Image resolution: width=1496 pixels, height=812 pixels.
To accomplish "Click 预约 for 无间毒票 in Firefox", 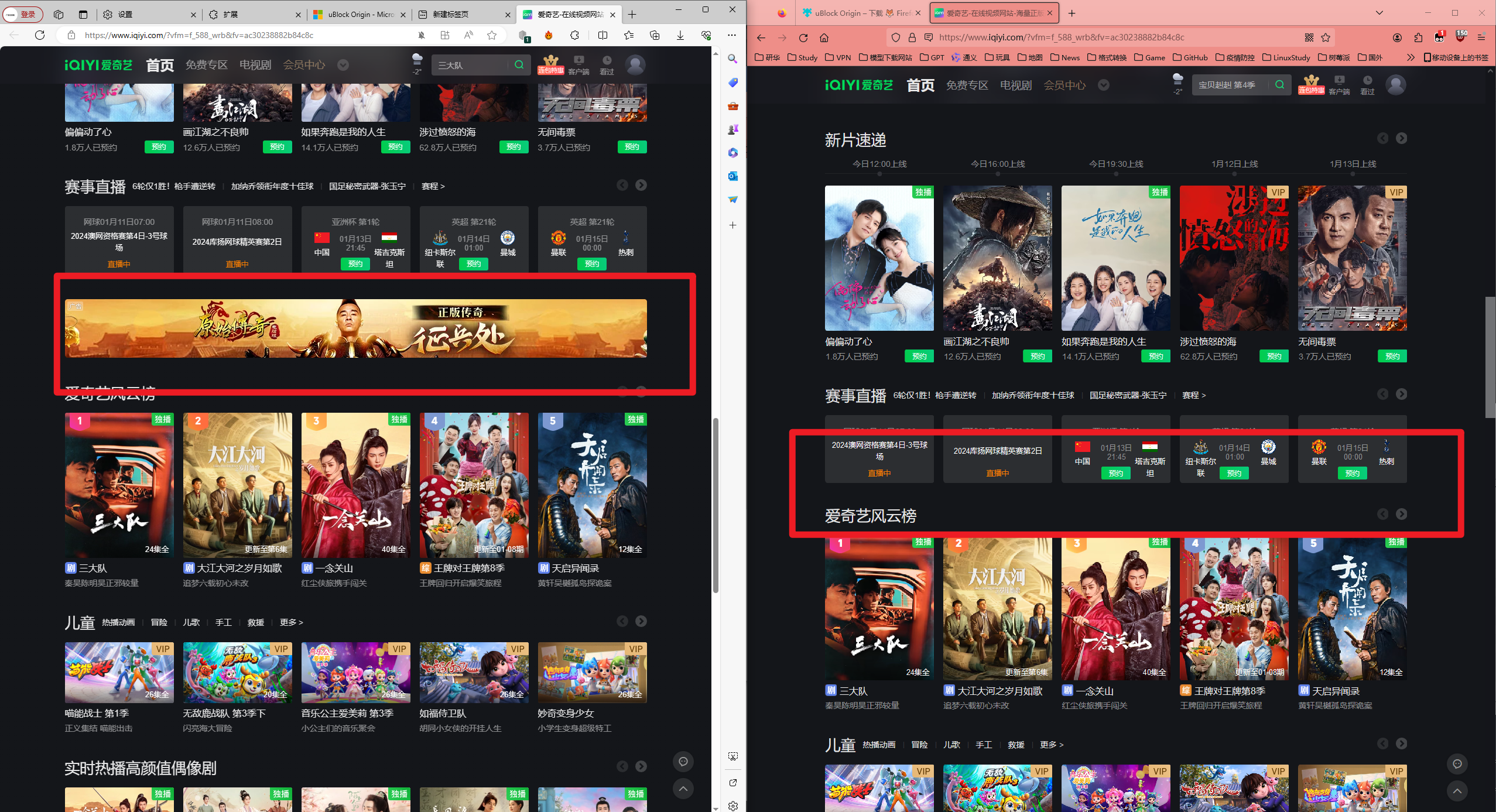I will click(1392, 356).
